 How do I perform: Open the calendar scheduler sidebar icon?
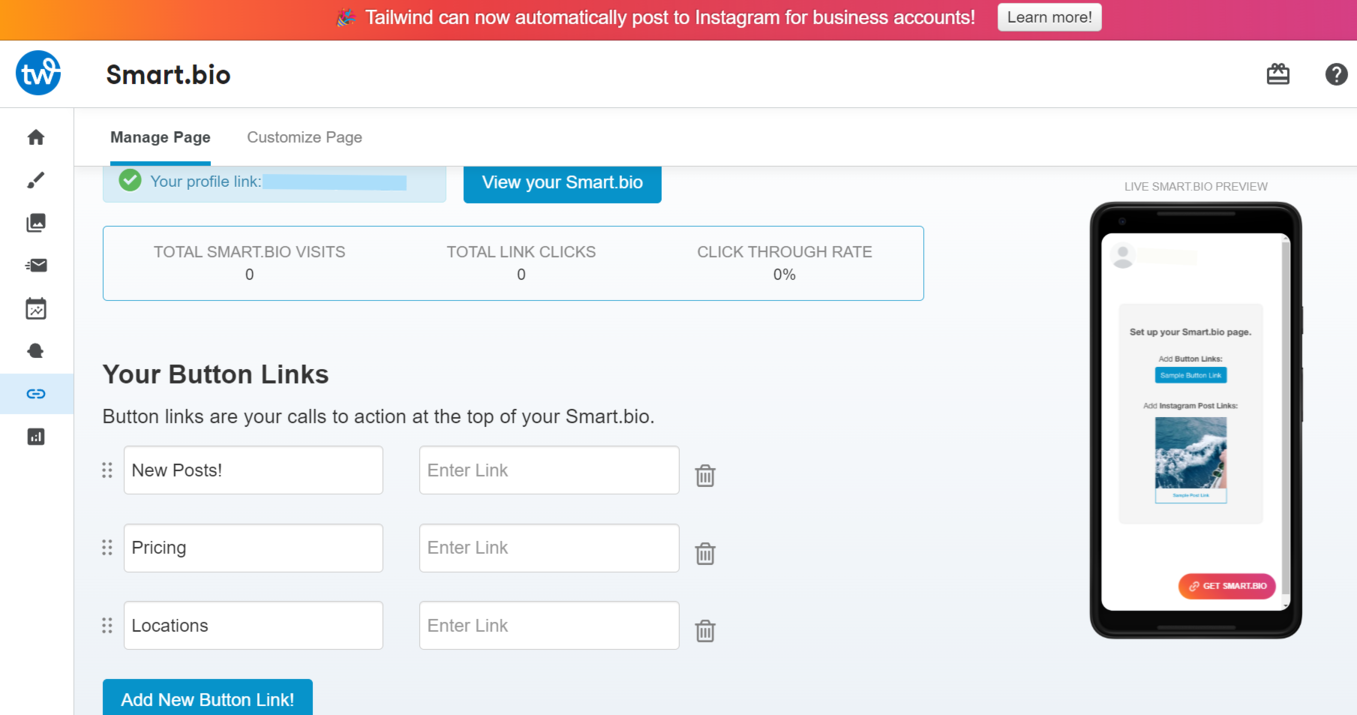point(36,309)
